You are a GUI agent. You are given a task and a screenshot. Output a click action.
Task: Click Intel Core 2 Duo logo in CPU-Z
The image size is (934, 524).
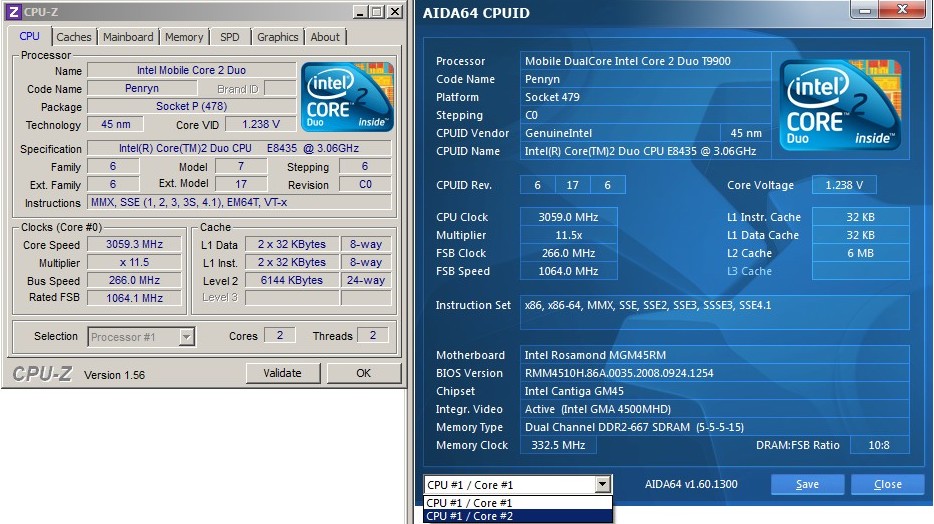click(347, 97)
